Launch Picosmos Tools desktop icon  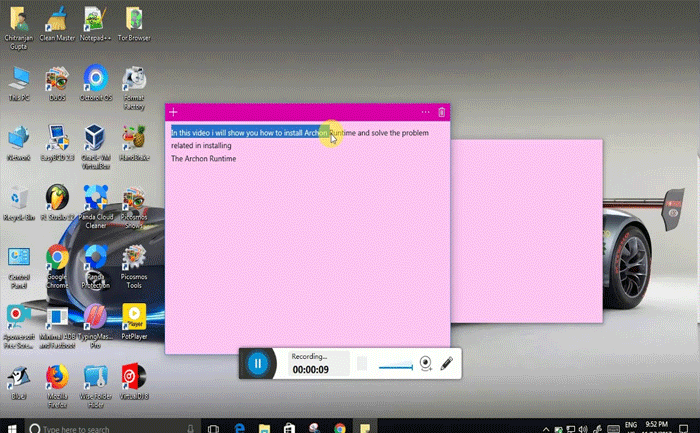click(x=134, y=267)
